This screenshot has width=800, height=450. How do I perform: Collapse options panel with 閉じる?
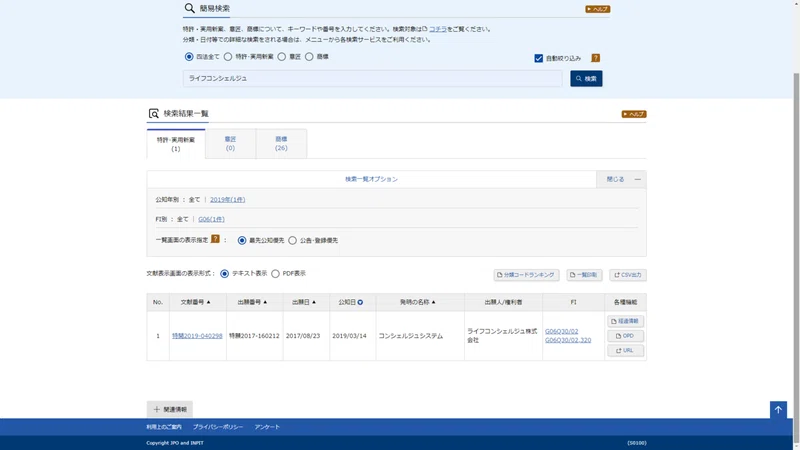coord(621,180)
